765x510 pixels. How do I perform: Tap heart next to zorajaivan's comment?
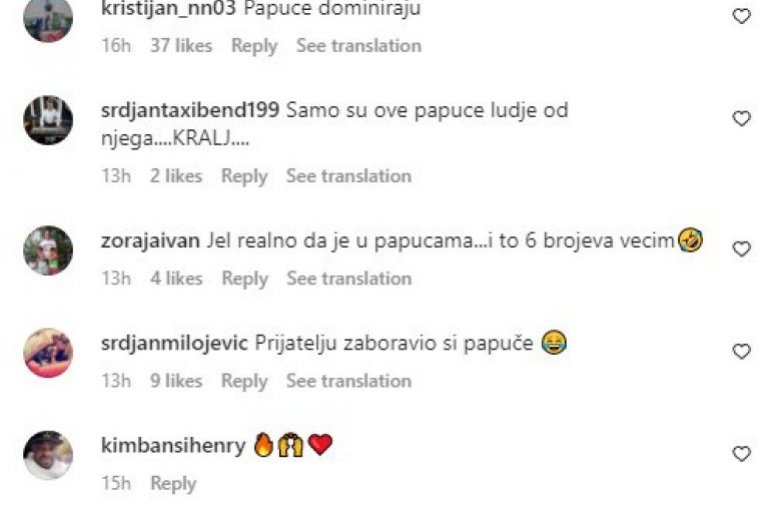pos(742,249)
